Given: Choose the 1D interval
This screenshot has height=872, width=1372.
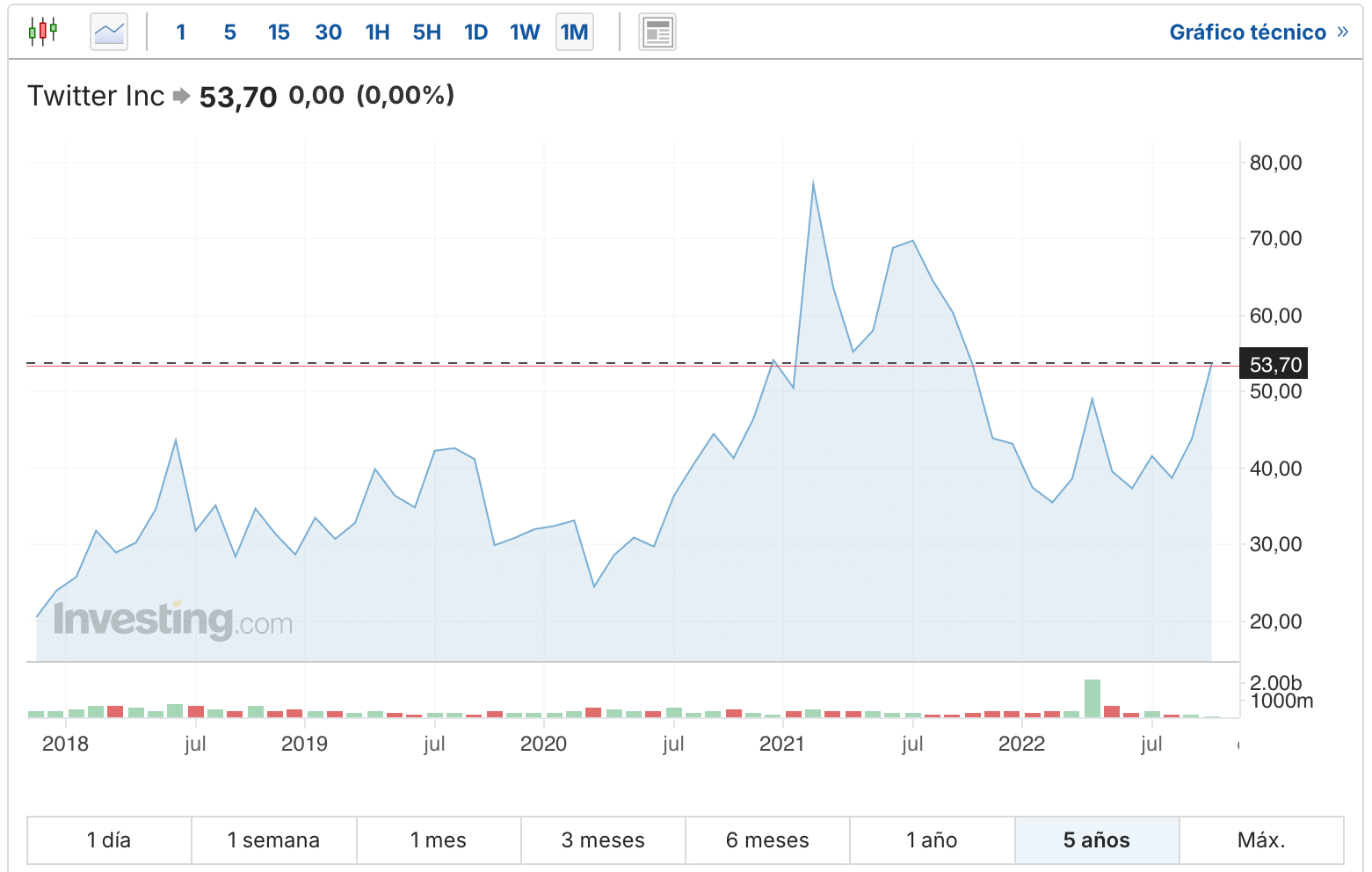Looking at the screenshot, I should [476, 33].
